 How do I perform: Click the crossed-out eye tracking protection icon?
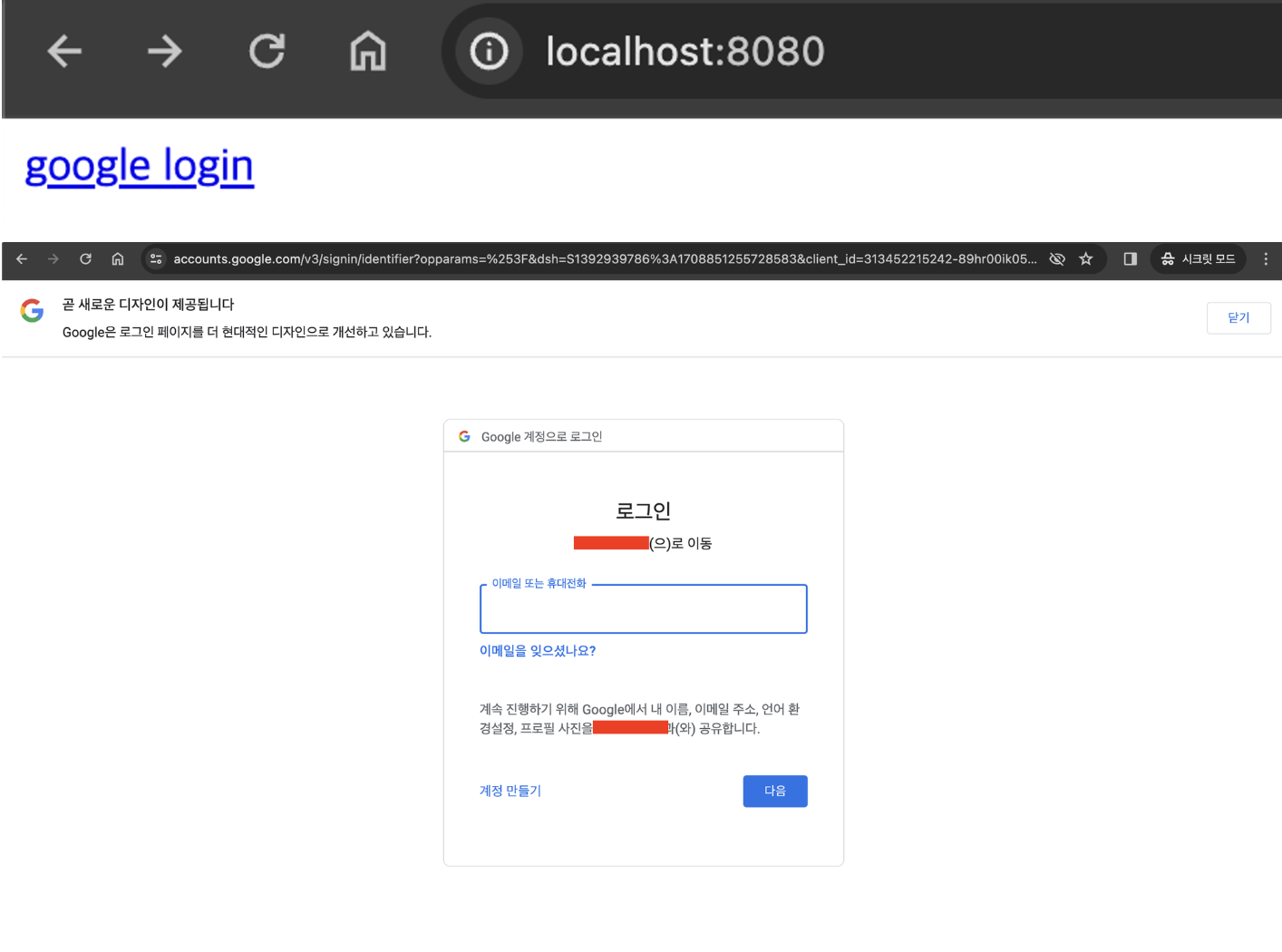(x=1057, y=259)
